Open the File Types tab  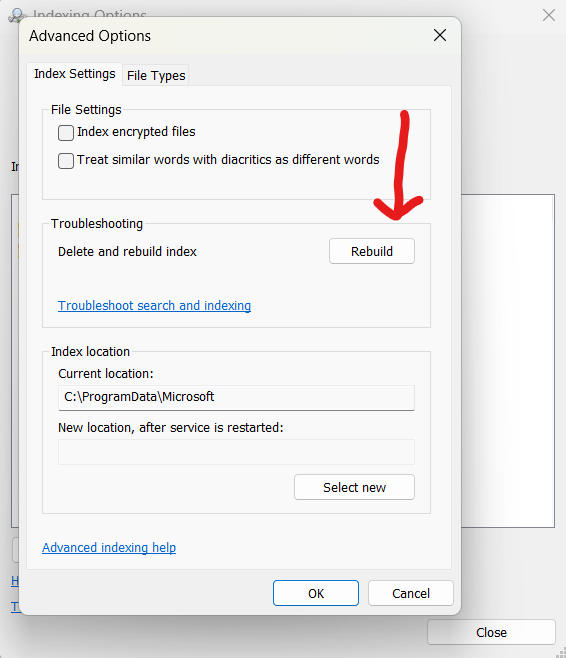156,76
